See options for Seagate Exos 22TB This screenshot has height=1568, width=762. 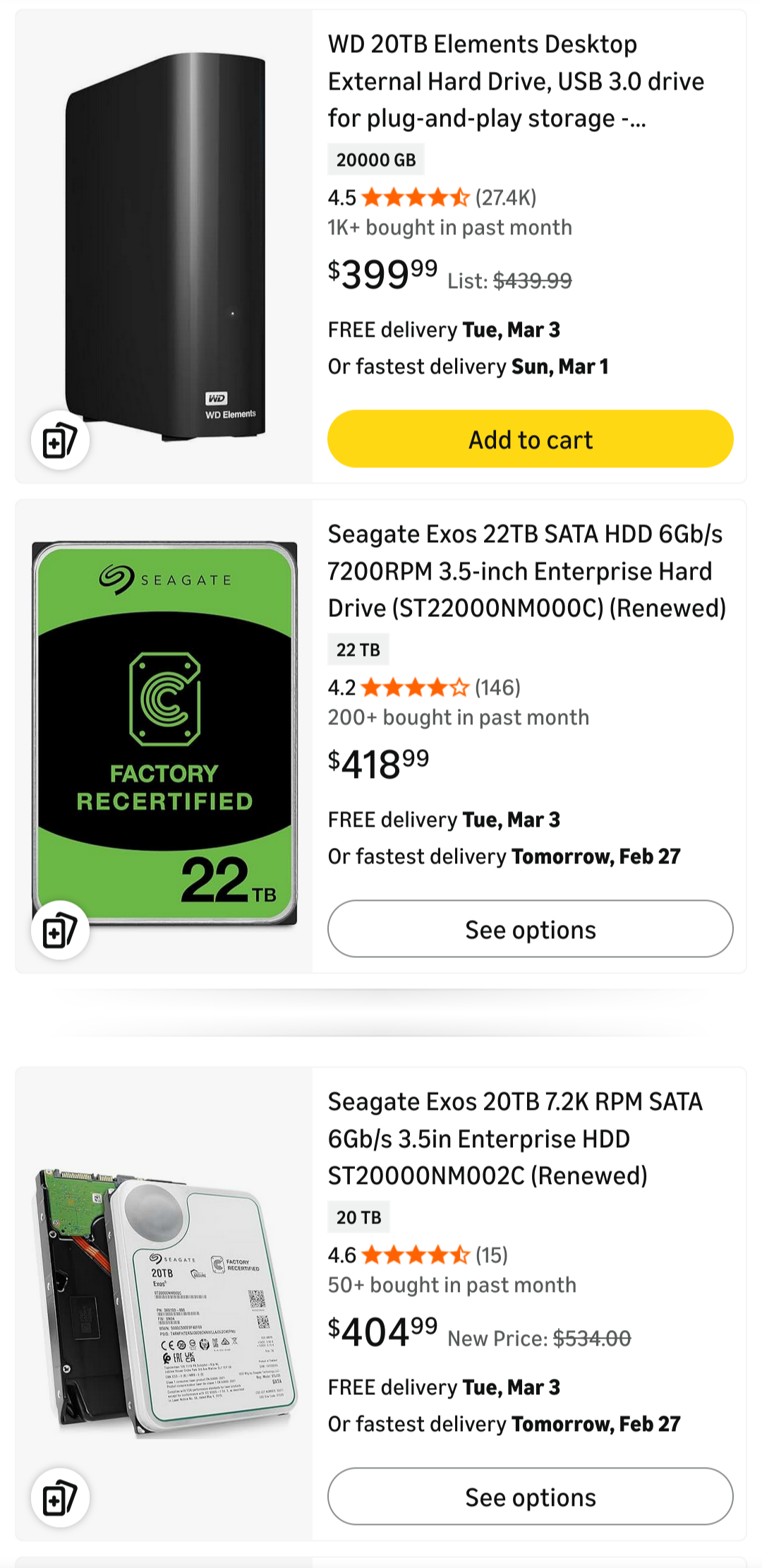tap(530, 929)
